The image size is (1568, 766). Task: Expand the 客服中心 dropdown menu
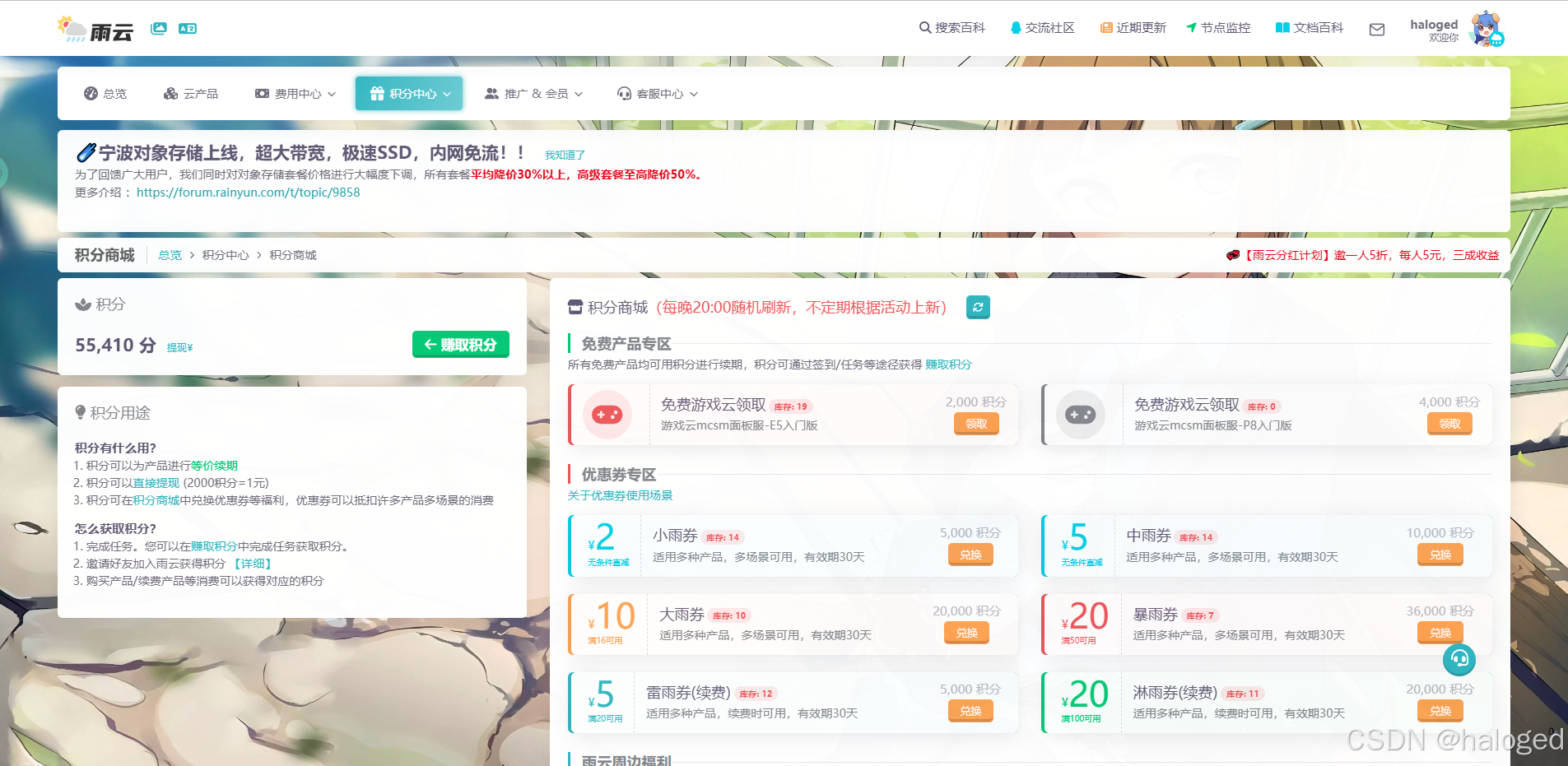pyautogui.click(x=658, y=94)
